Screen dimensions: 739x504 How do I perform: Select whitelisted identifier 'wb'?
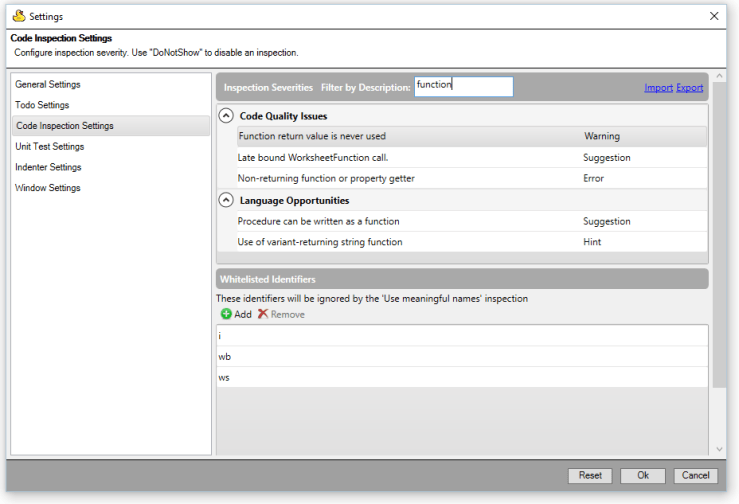[x=462, y=356]
